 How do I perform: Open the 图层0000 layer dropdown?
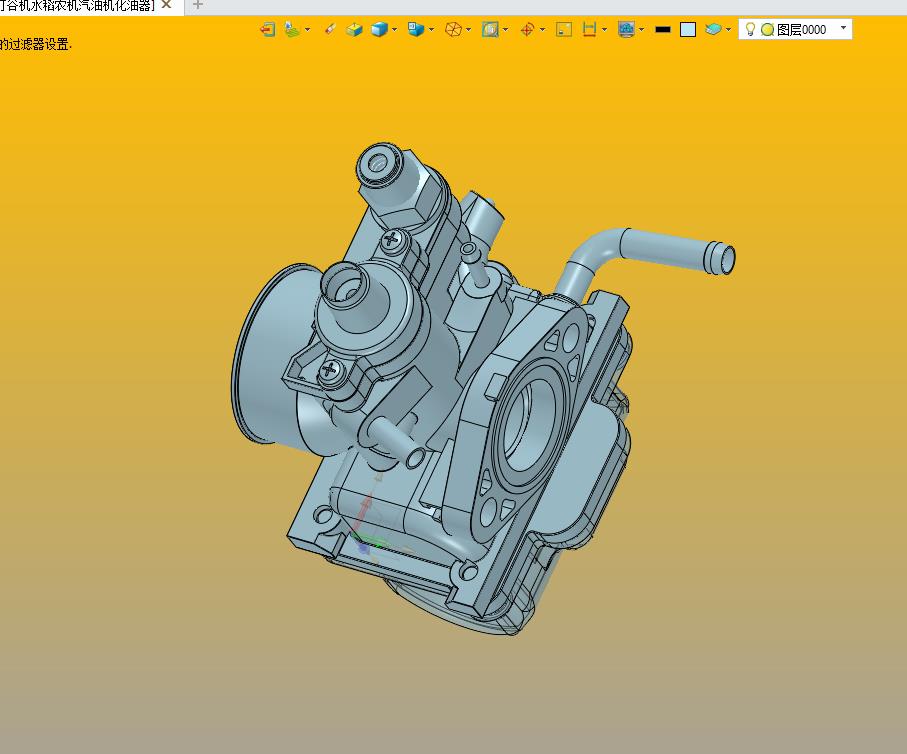pyautogui.click(x=843, y=28)
